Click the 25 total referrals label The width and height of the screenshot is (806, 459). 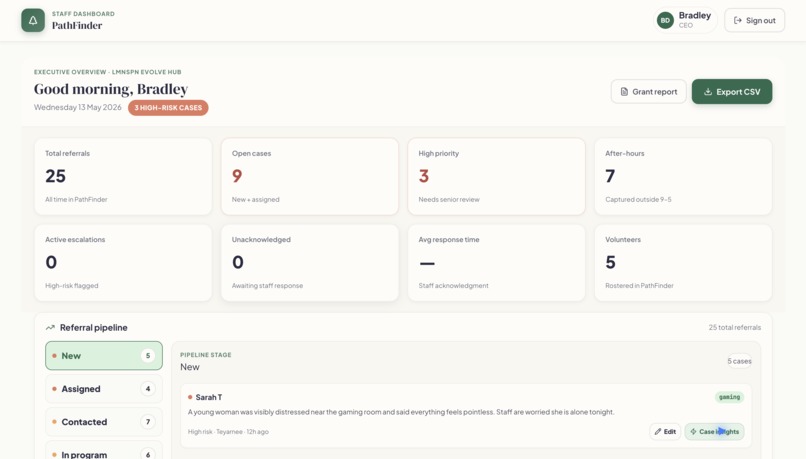(735, 327)
